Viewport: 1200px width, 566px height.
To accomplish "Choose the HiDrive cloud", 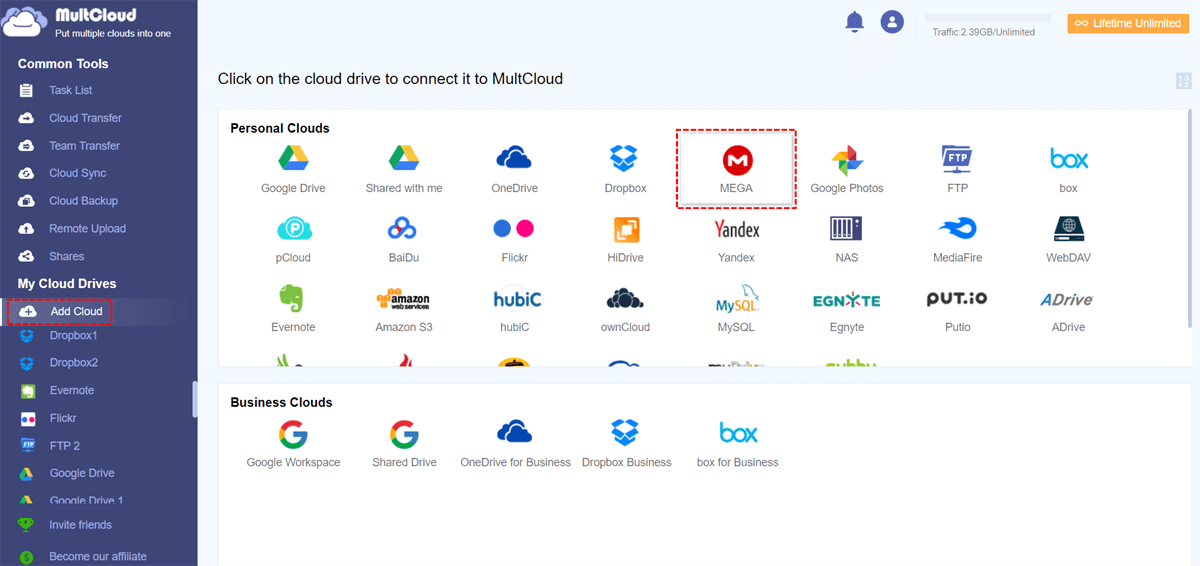I will (625, 238).
